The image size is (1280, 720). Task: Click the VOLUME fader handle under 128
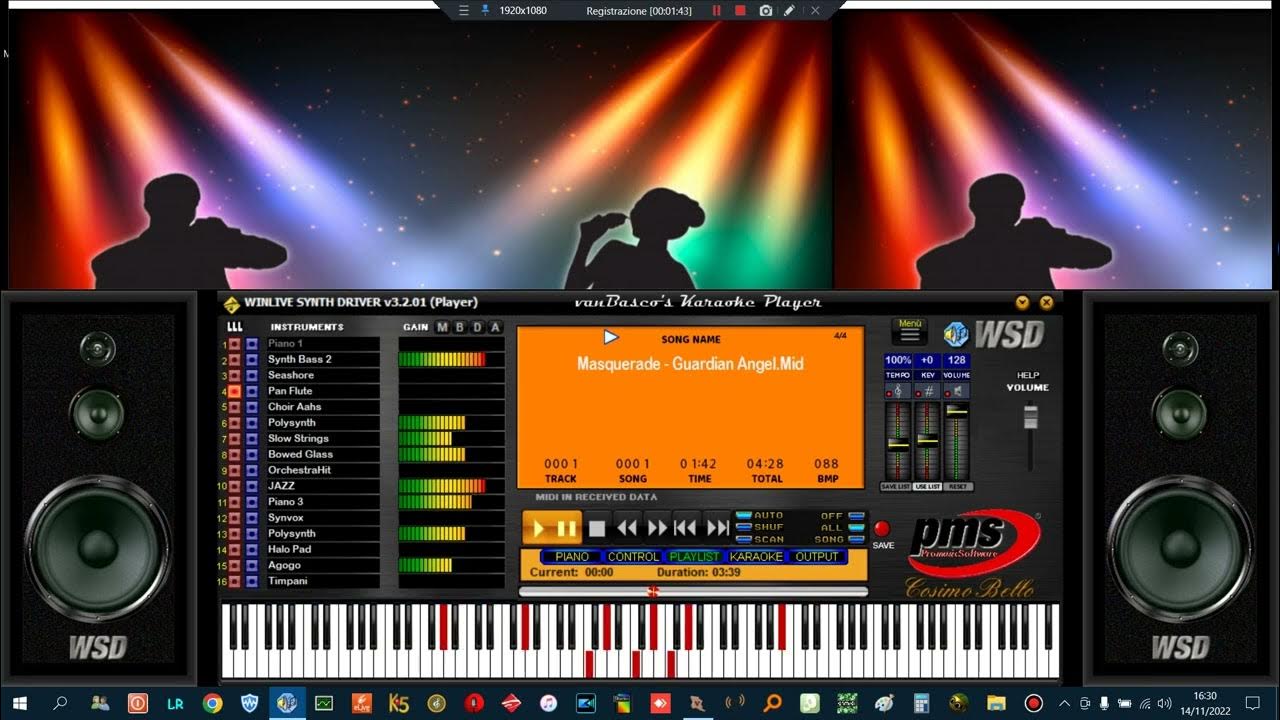pyautogui.click(x=958, y=410)
